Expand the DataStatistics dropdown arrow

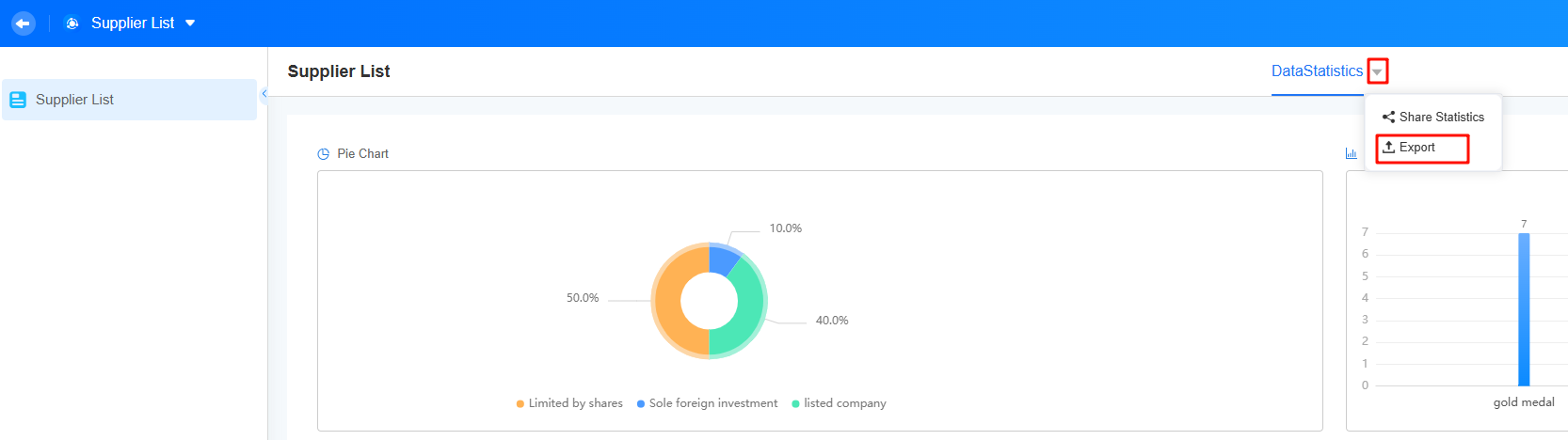click(x=1377, y=71)
